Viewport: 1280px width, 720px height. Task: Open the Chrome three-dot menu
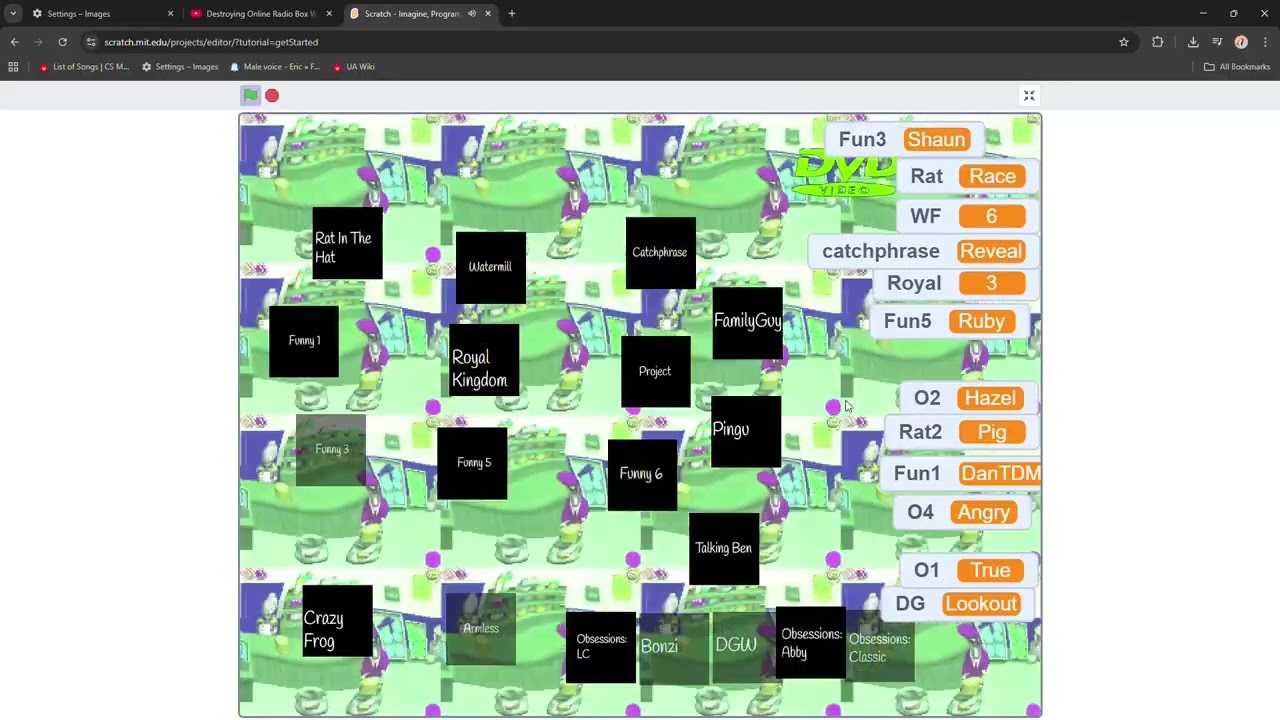click(1265, 42)
